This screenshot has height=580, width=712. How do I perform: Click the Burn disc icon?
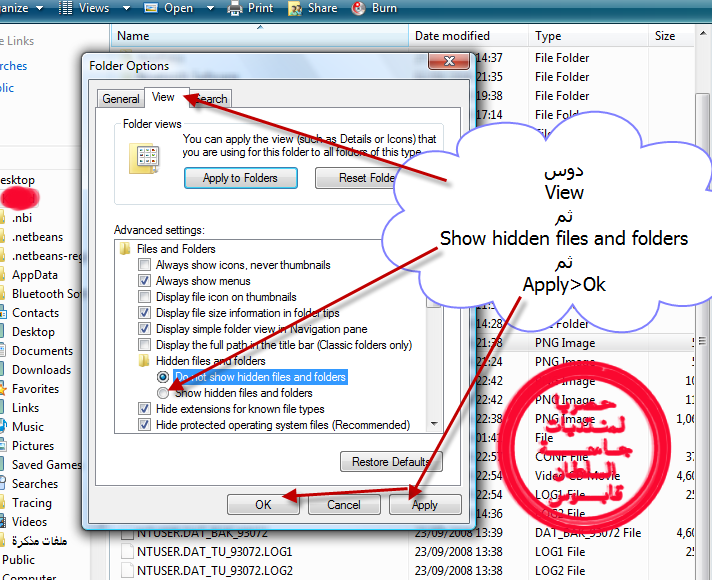[x=359, y=8]
